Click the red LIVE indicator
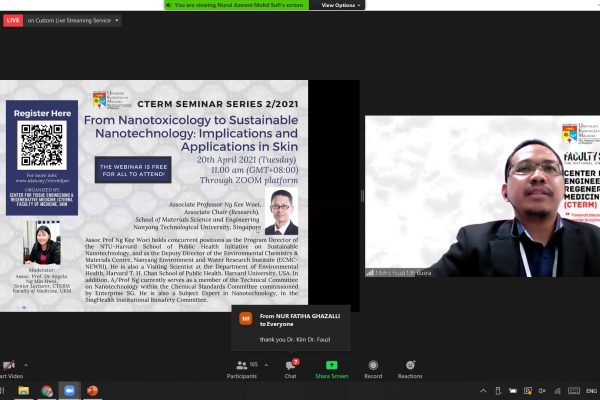This screenshot has height=400, width=600. click(13, 20)
